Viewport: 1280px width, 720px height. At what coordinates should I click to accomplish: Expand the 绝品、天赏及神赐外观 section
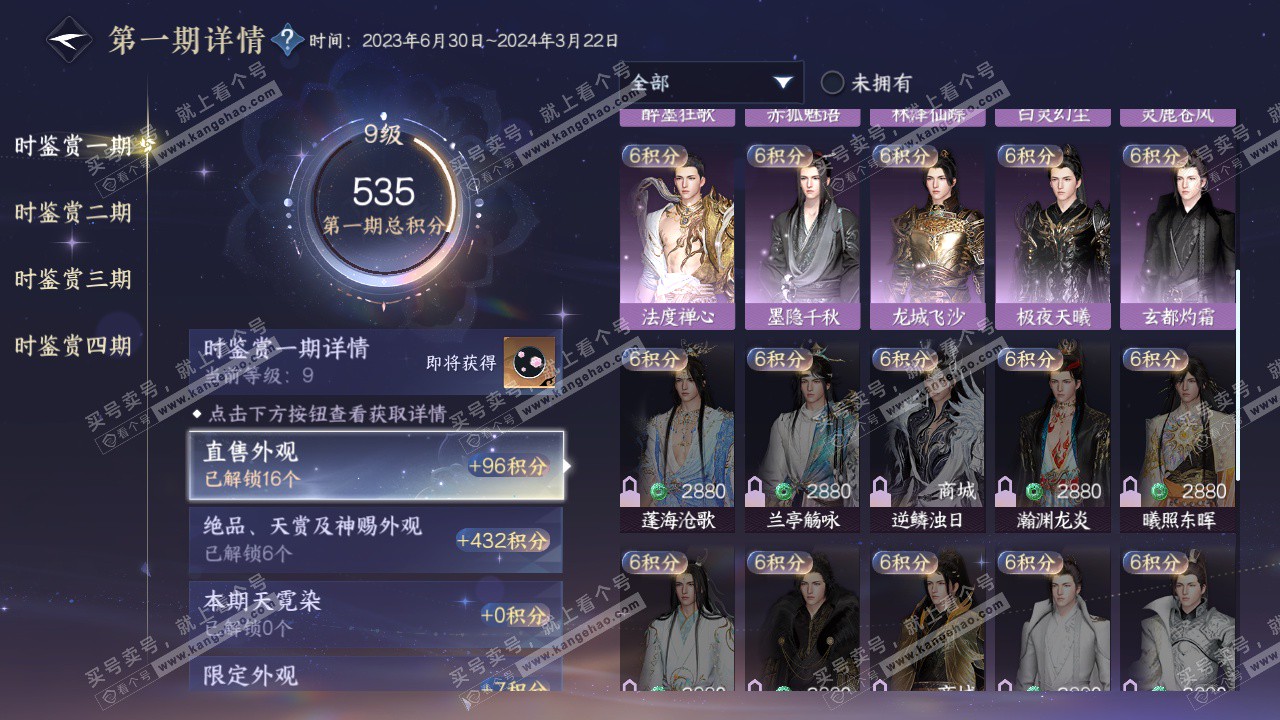tap(376, 540)
